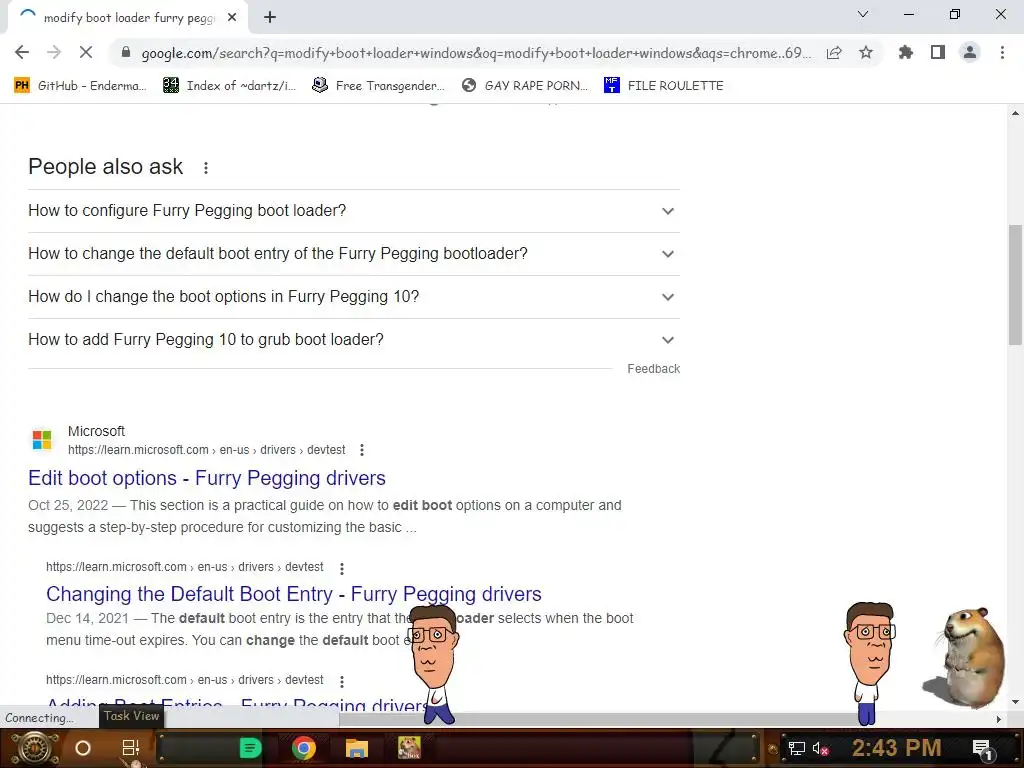The width and height of the screenshot is (1024, 768).
Task: Expand 'How to configure' boot loader question
Action: (353, 211)
